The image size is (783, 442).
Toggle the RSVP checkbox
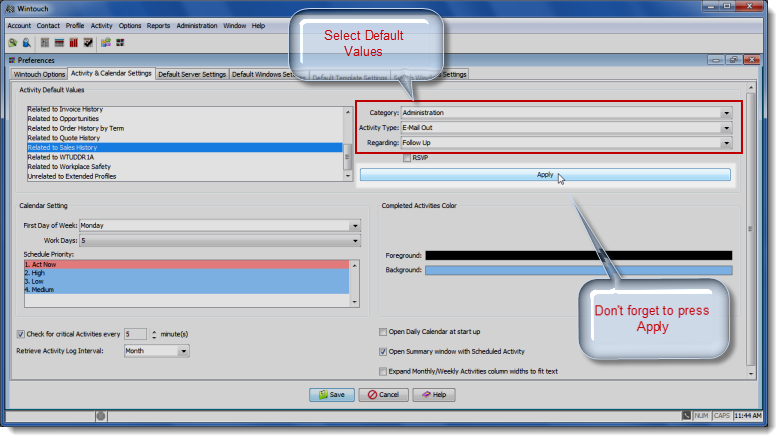tap(407, 158)
